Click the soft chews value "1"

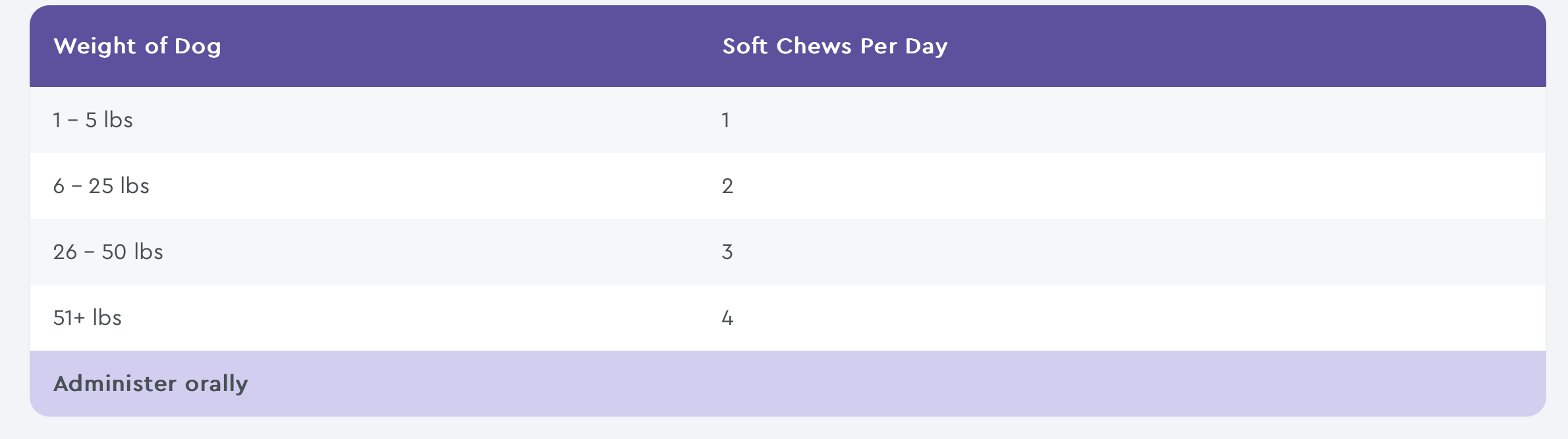pos(725,120)
